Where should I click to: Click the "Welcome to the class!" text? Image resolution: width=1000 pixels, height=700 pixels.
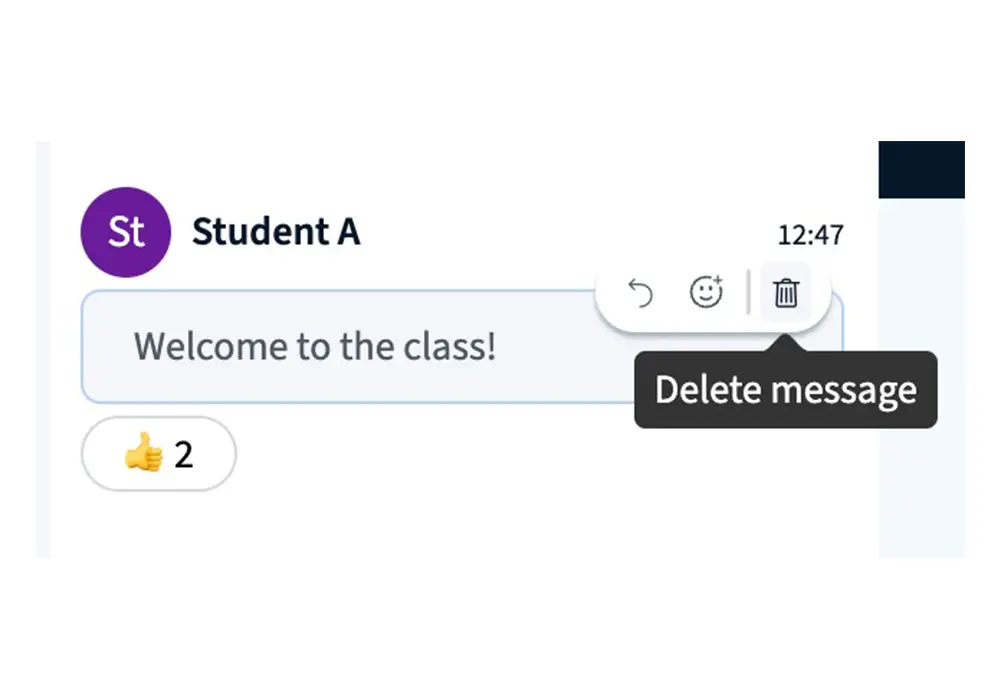315,347
